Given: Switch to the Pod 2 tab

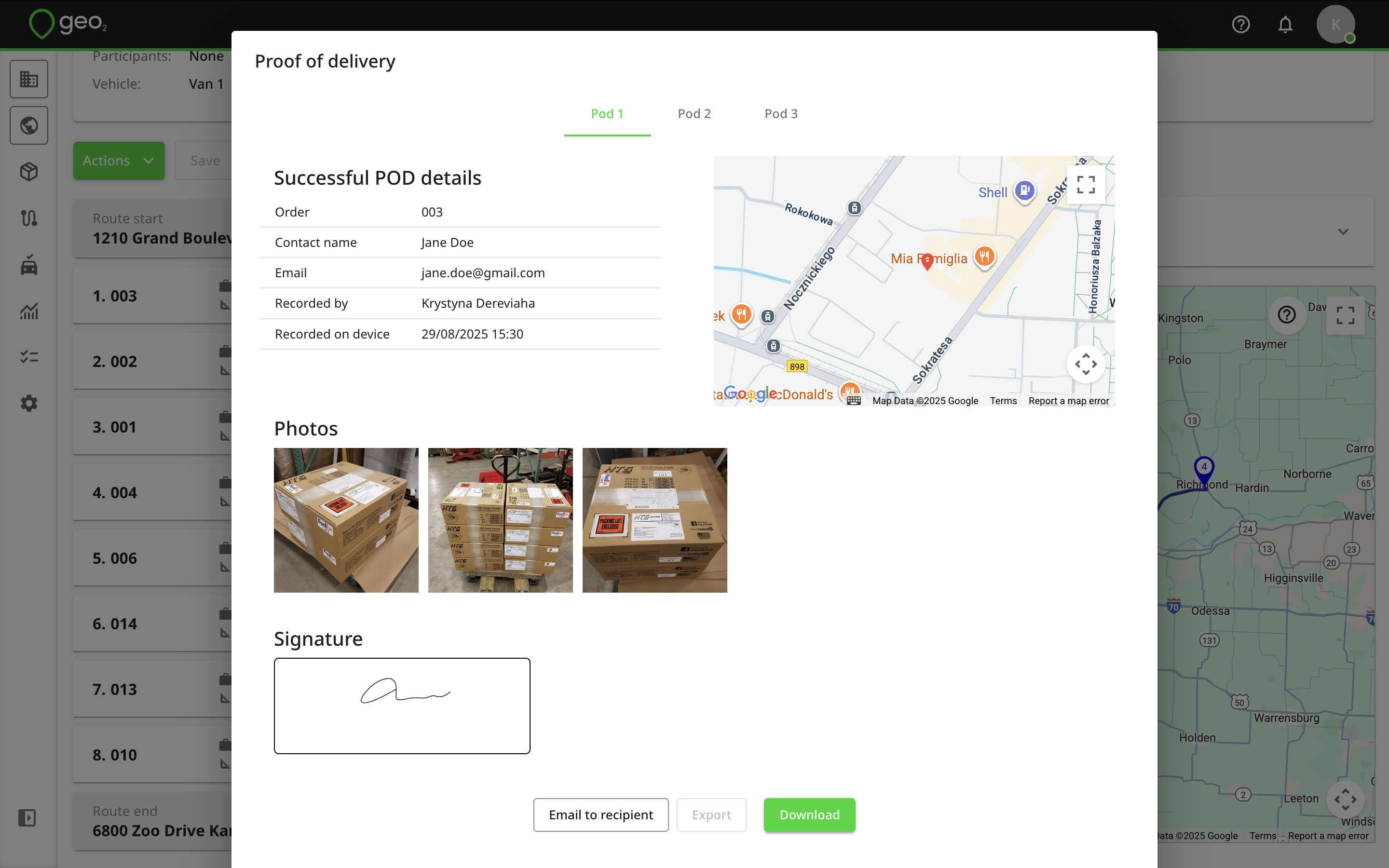Looking at the screenshot, I should 694,114.
